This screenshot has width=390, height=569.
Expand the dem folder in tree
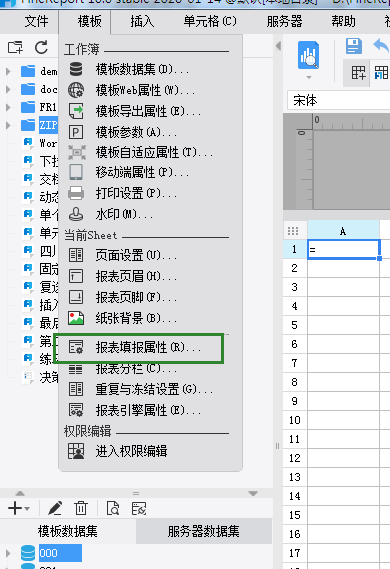click(x=8, y=71)
